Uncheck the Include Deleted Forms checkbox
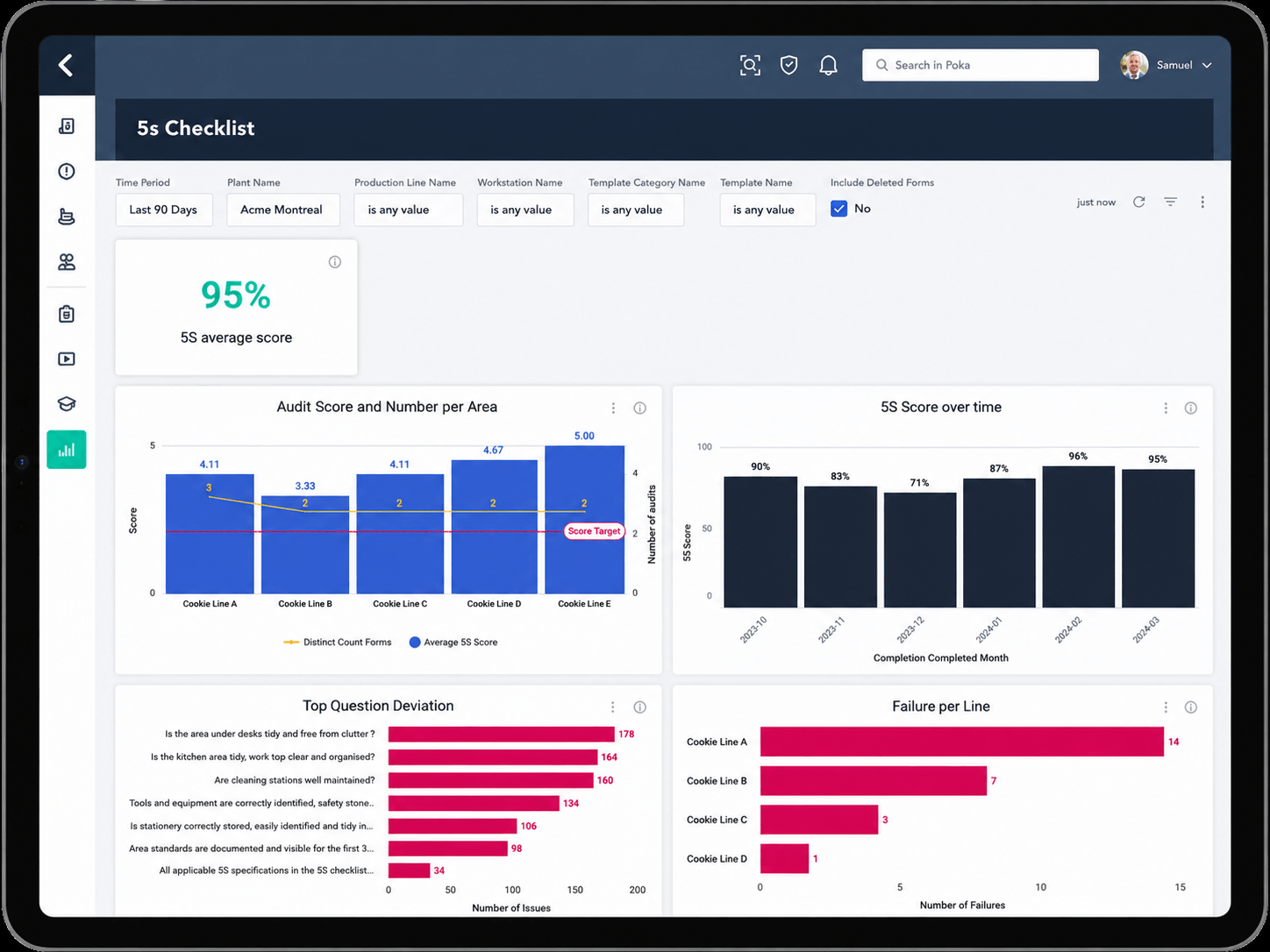This screenshot has width=1270, height=952. (x=839, y=209)
